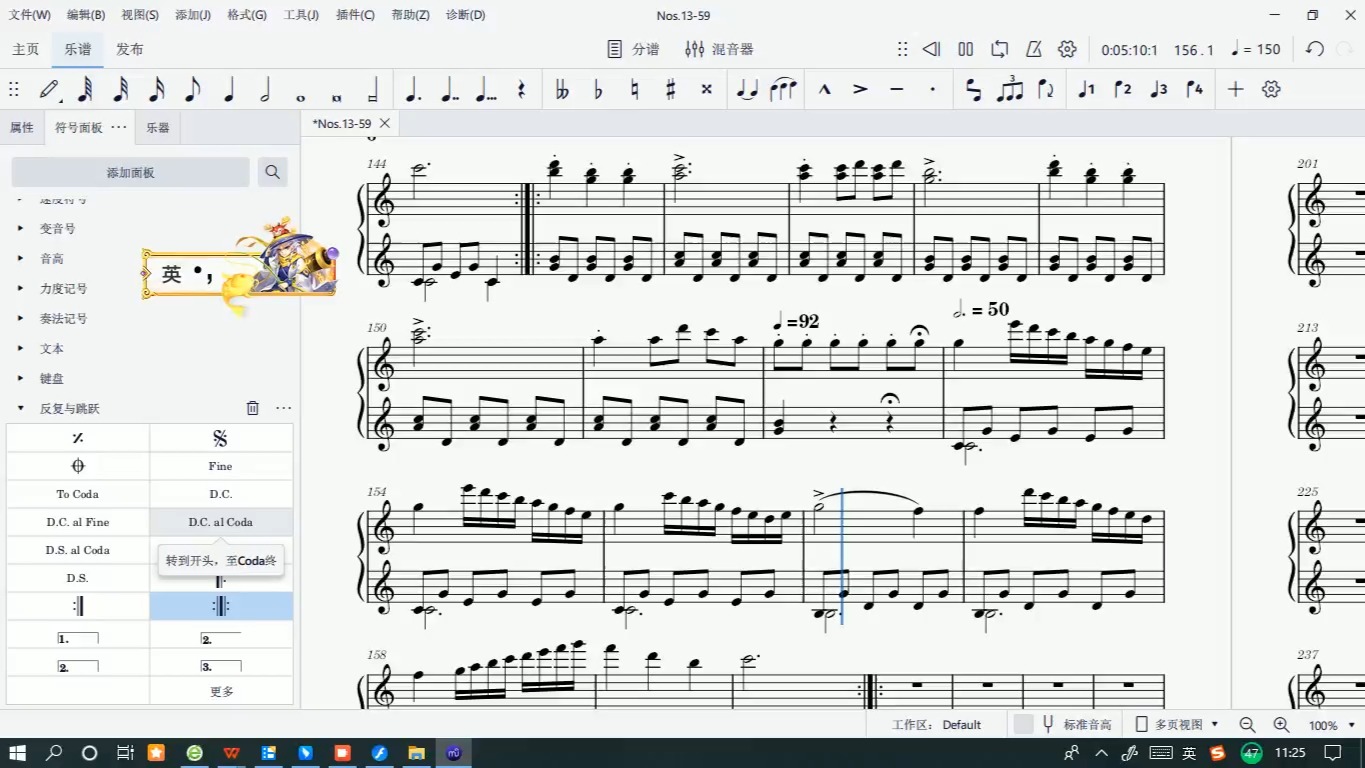Undo the last action
The height and width of the screenshot is (768, 1365).
(x=1315, y=49)
